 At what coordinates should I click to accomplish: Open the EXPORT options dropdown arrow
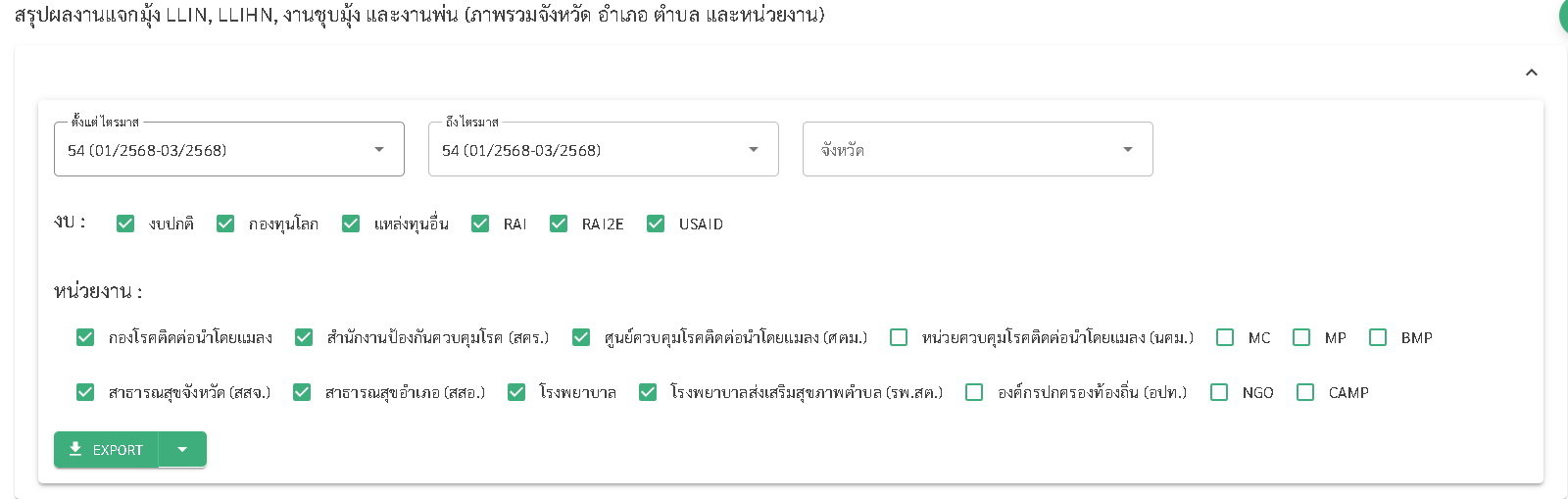point(182,450)
